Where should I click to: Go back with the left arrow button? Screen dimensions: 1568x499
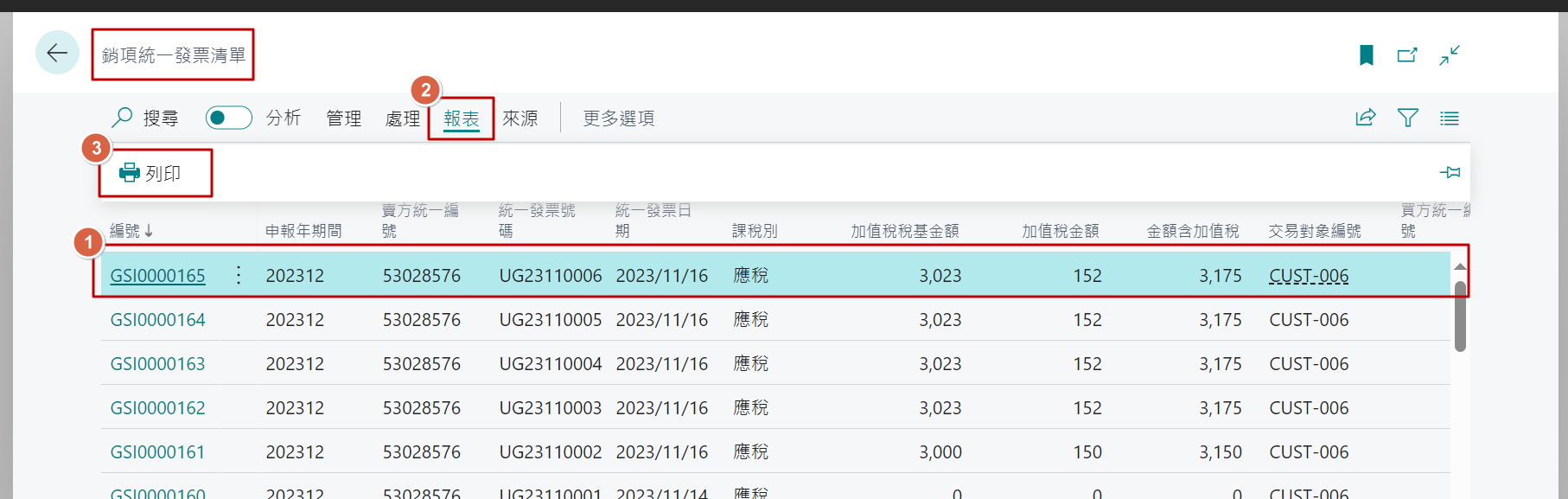pyautogui.click(x=57, y=53)
